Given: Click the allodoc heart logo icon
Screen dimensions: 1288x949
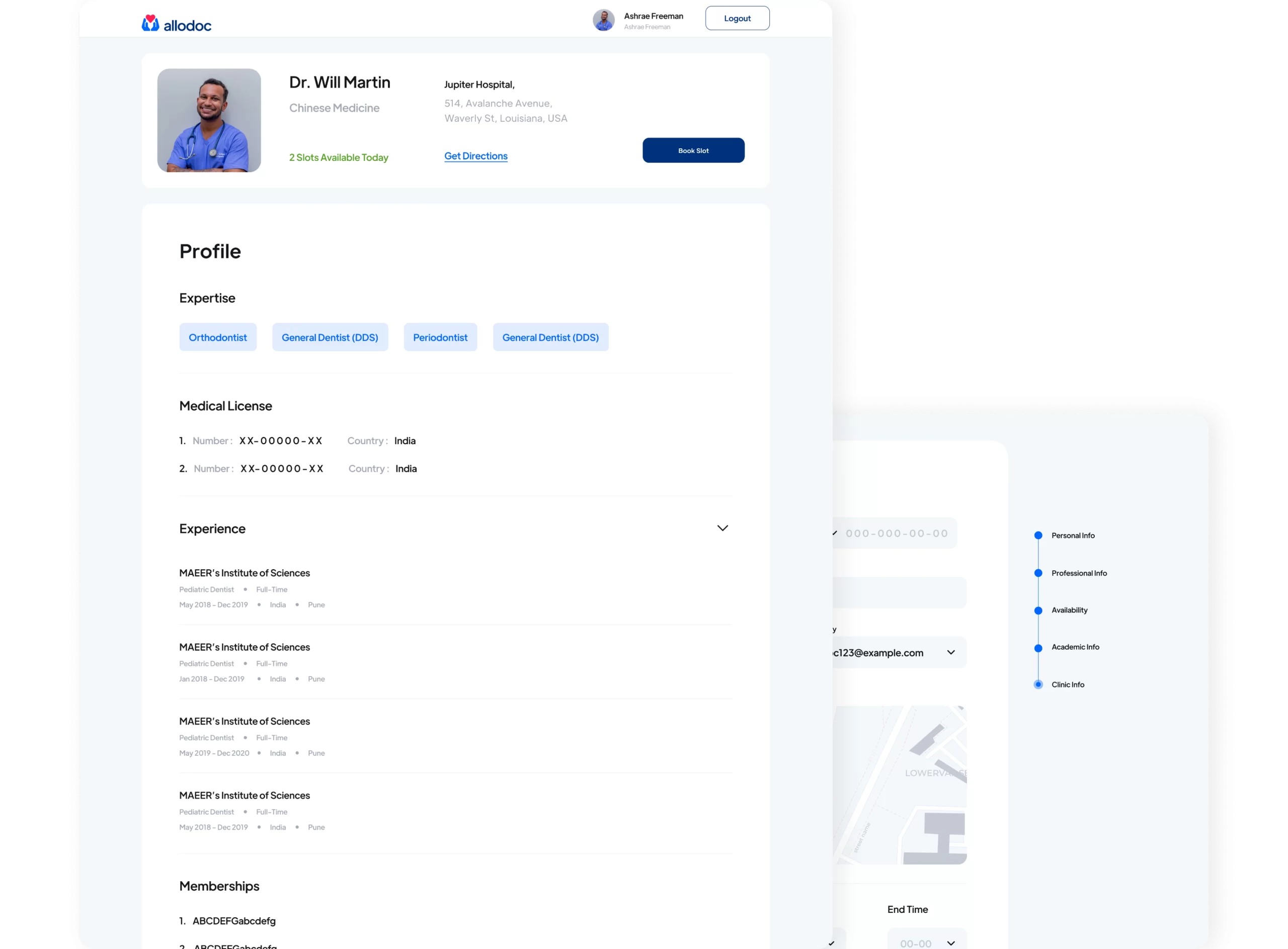Looking at the screenshot, I should (x=150, y=23).
